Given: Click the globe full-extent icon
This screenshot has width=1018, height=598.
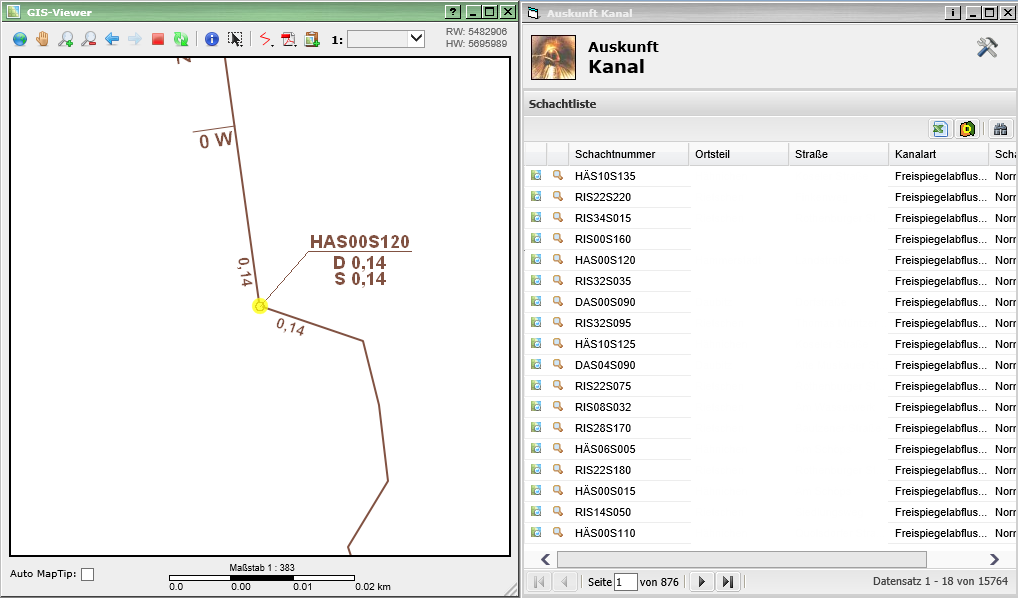Looking at the screenshot, I should pos(20,39).
